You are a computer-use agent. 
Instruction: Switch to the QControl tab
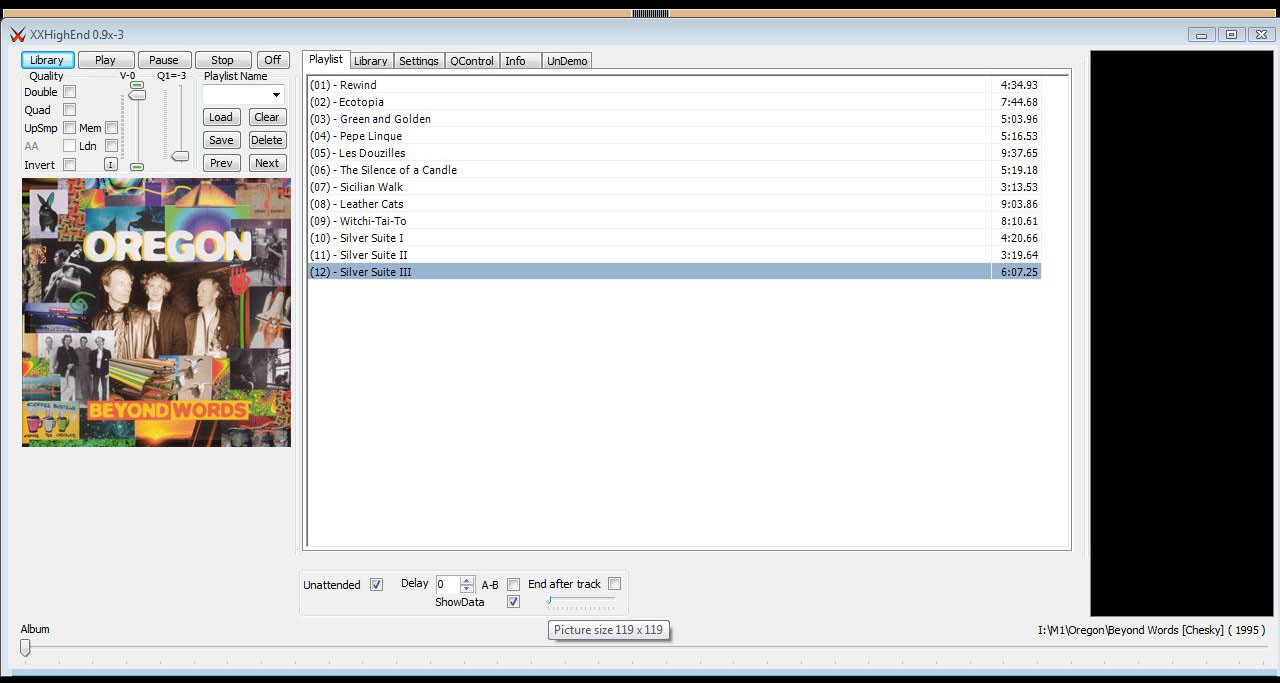click(472, 61)
